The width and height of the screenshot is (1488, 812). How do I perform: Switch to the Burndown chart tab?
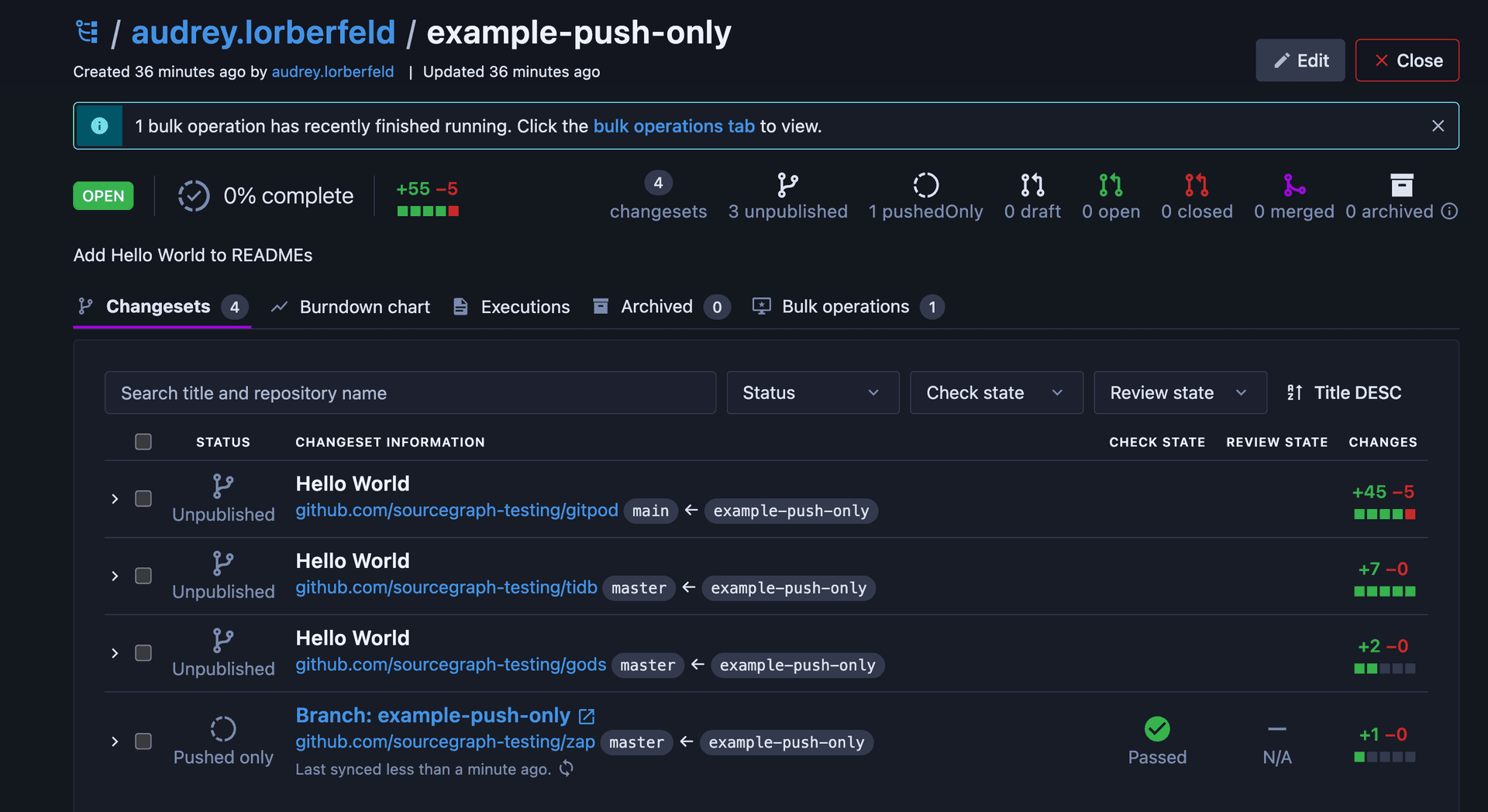(350, 307)
